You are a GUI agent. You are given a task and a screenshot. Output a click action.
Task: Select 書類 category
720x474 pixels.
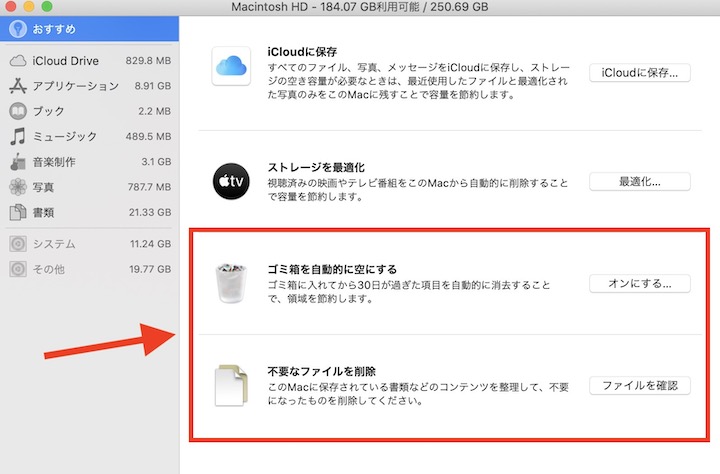tap(90, 212)
